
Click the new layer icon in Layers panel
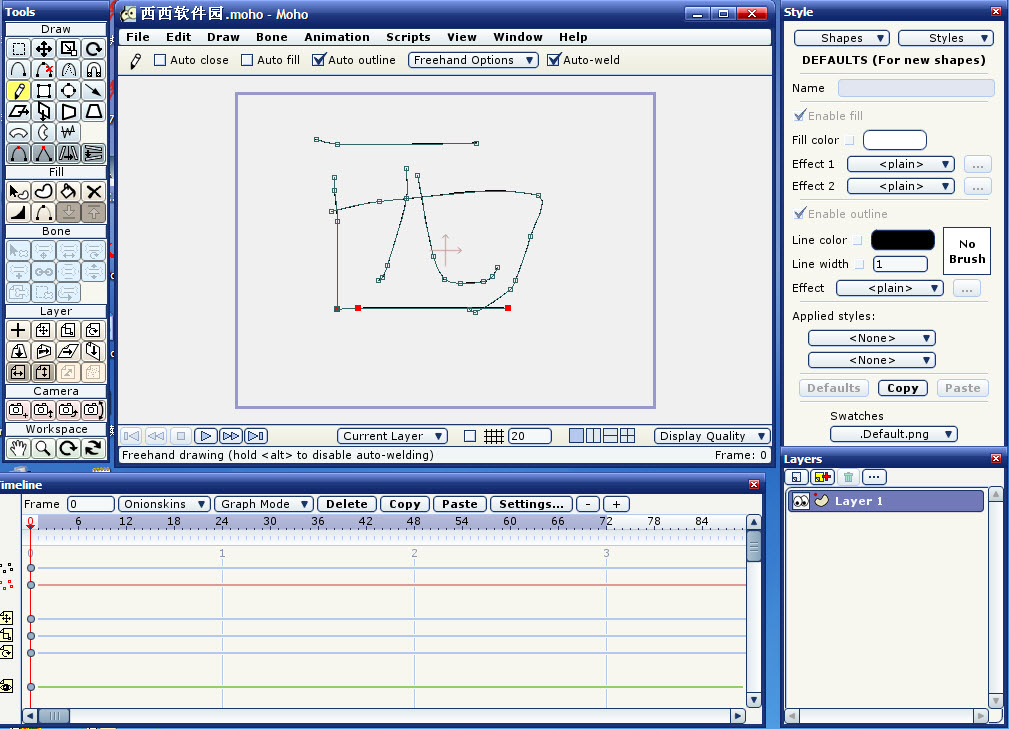pos(798,478)
